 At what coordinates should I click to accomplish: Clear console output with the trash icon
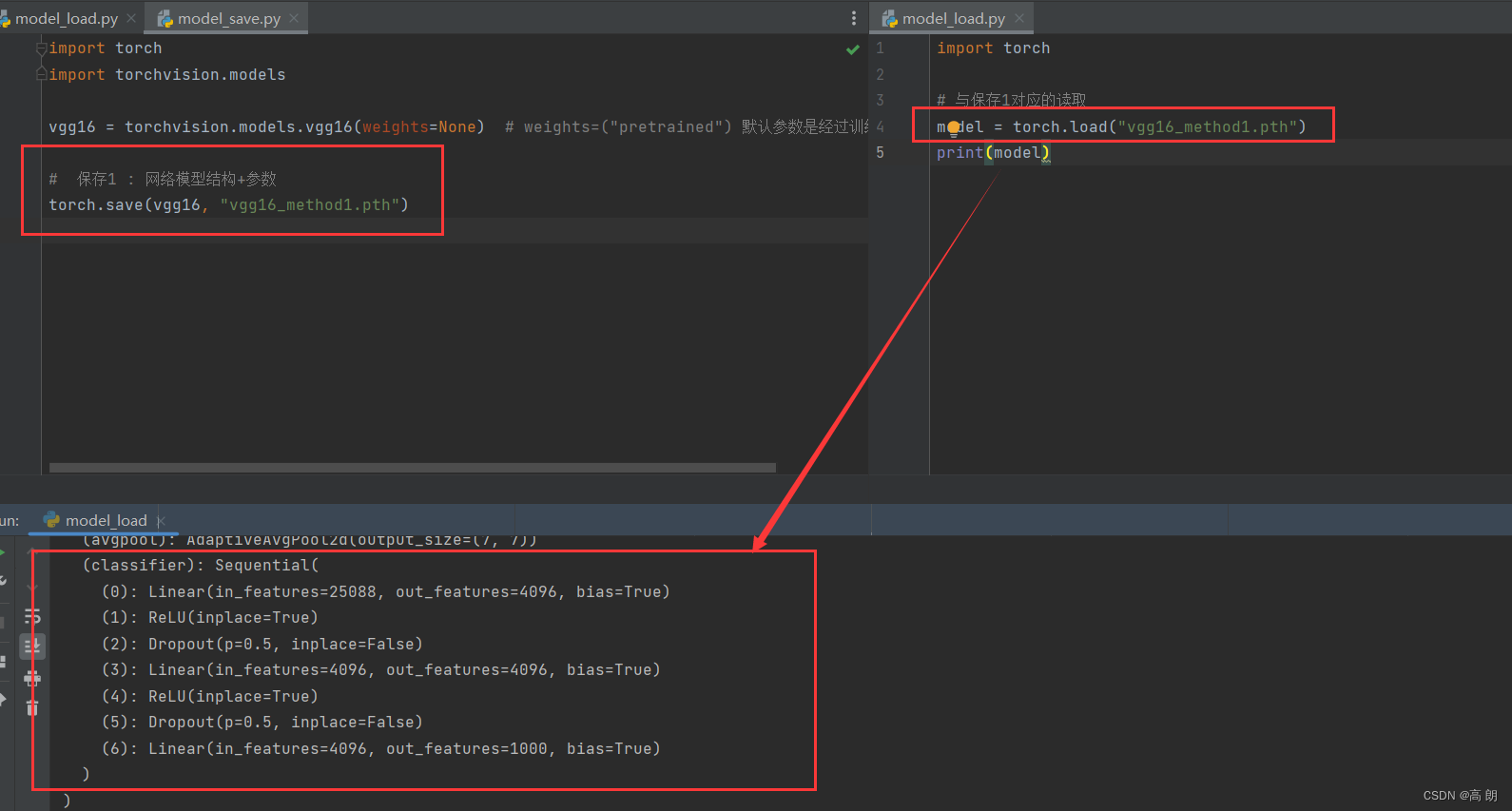[x=32, y=707]
